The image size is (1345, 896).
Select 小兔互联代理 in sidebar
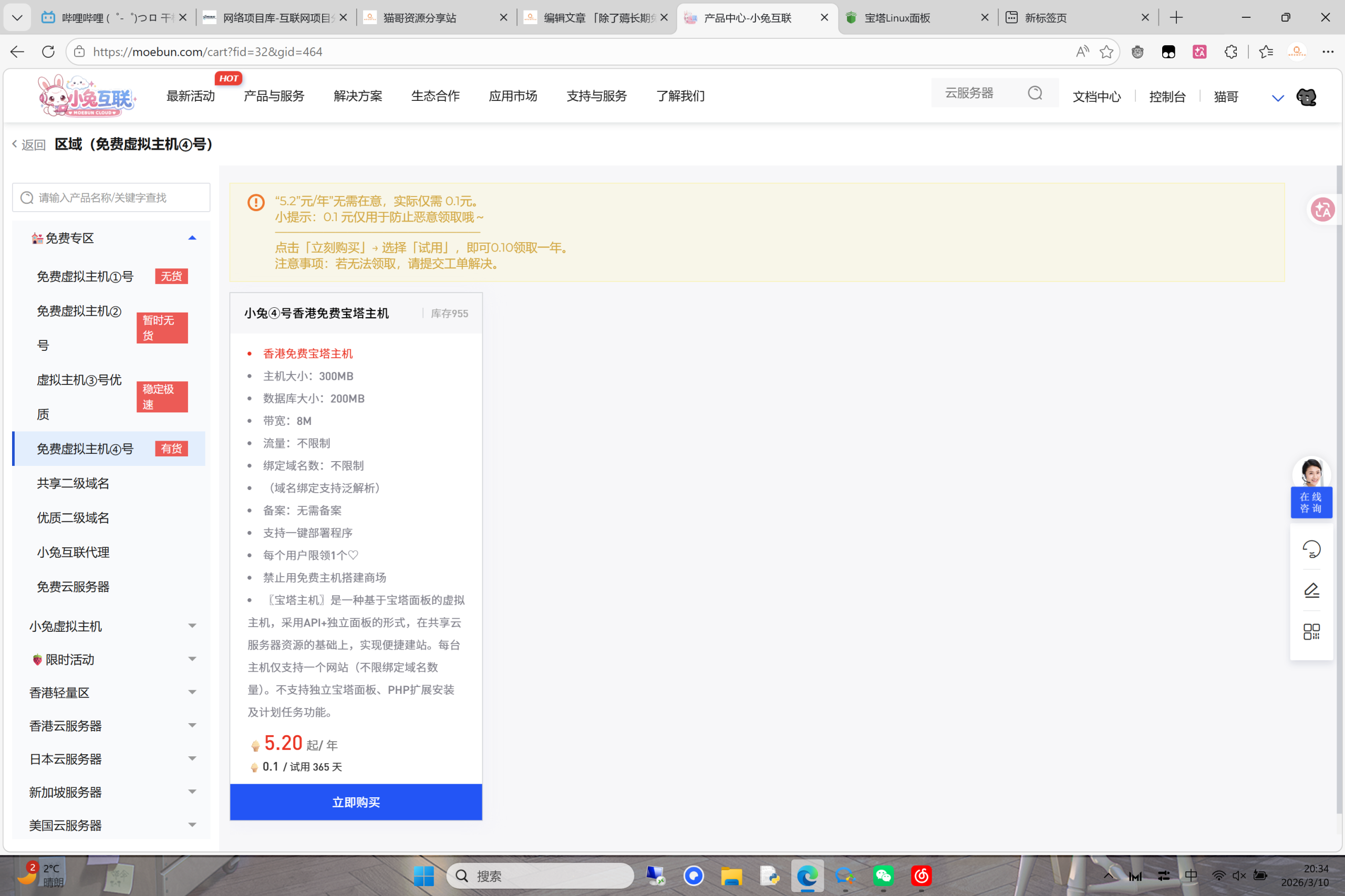(x=73, y=552)
